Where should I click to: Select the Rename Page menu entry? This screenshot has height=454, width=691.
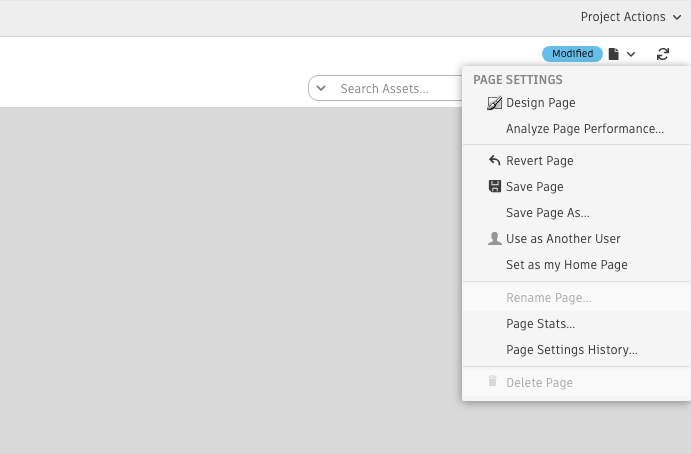point(576,298)
